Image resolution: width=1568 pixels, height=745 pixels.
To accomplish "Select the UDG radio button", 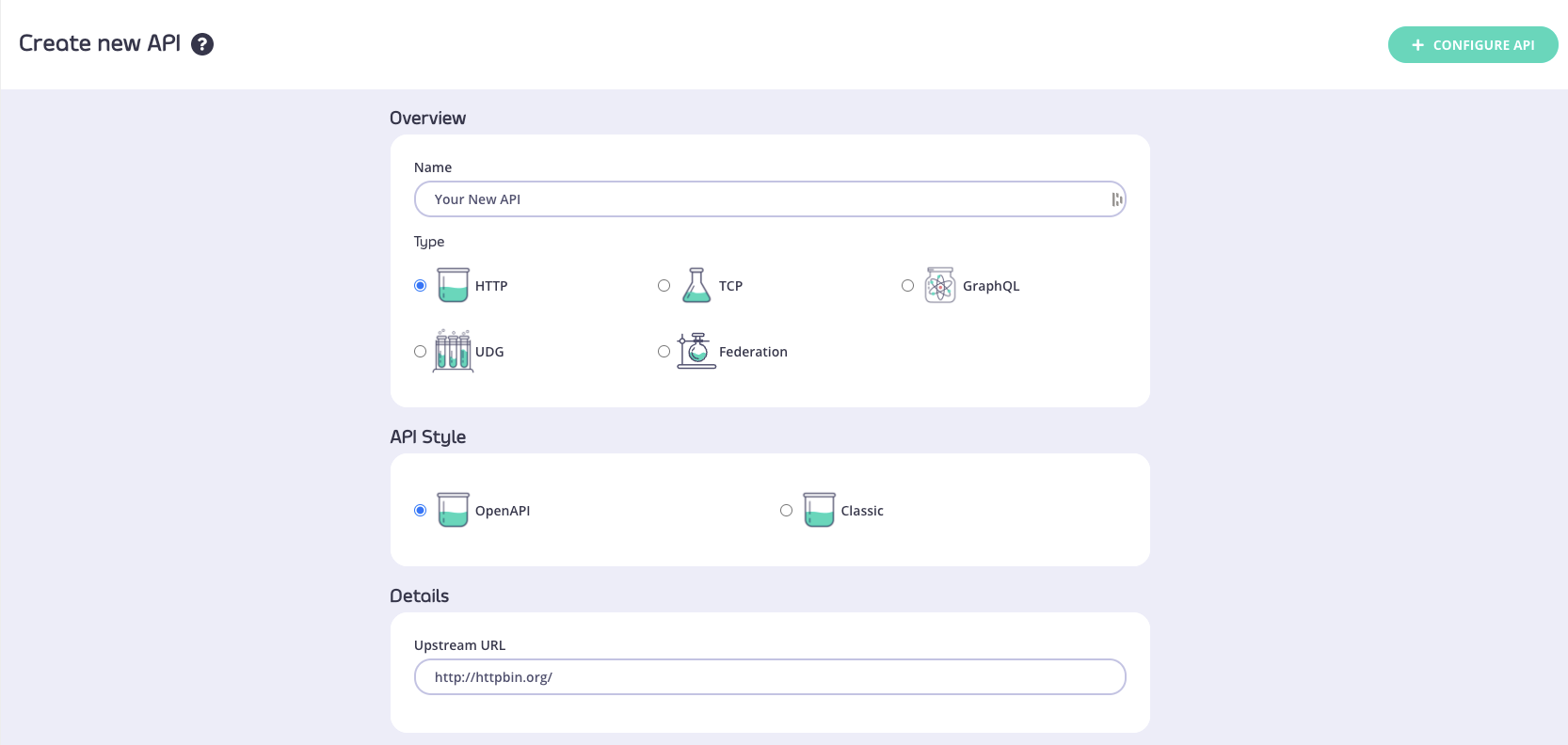I will coord(421,352).
